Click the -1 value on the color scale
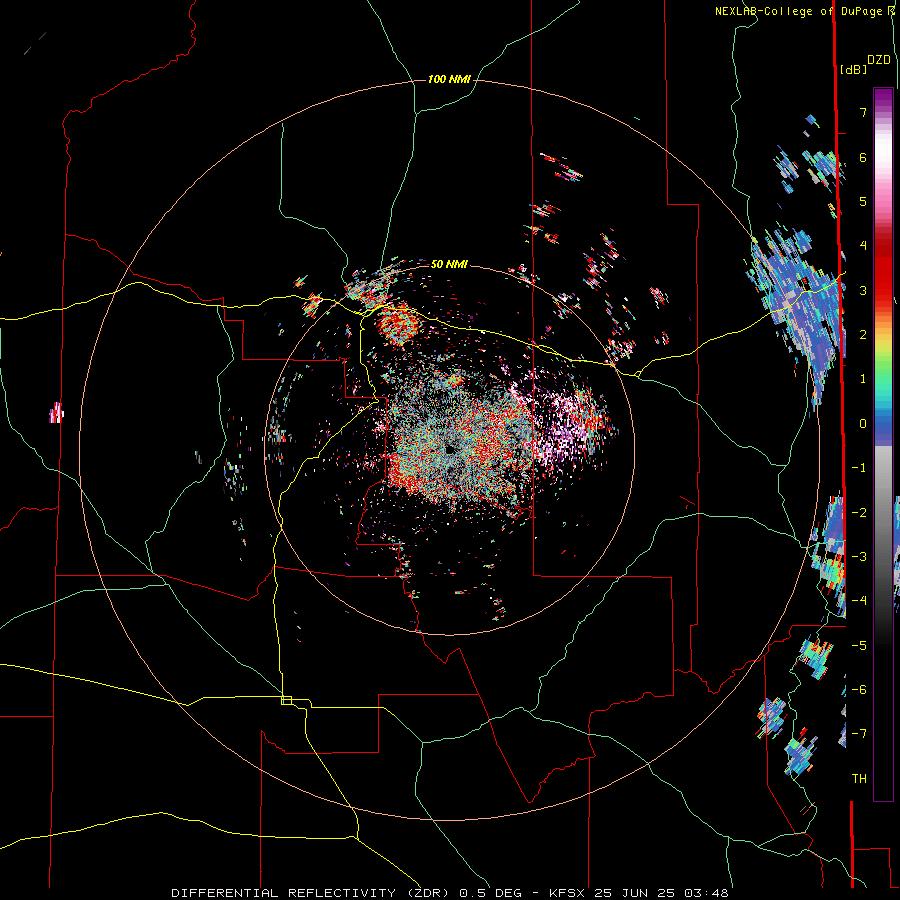Viewport: 900px width, 900px height. point(859,468)
